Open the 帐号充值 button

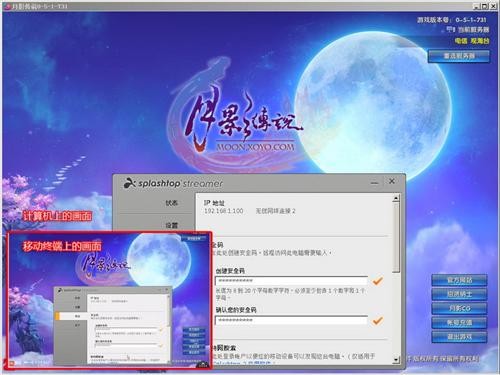[x=459, y=322]
